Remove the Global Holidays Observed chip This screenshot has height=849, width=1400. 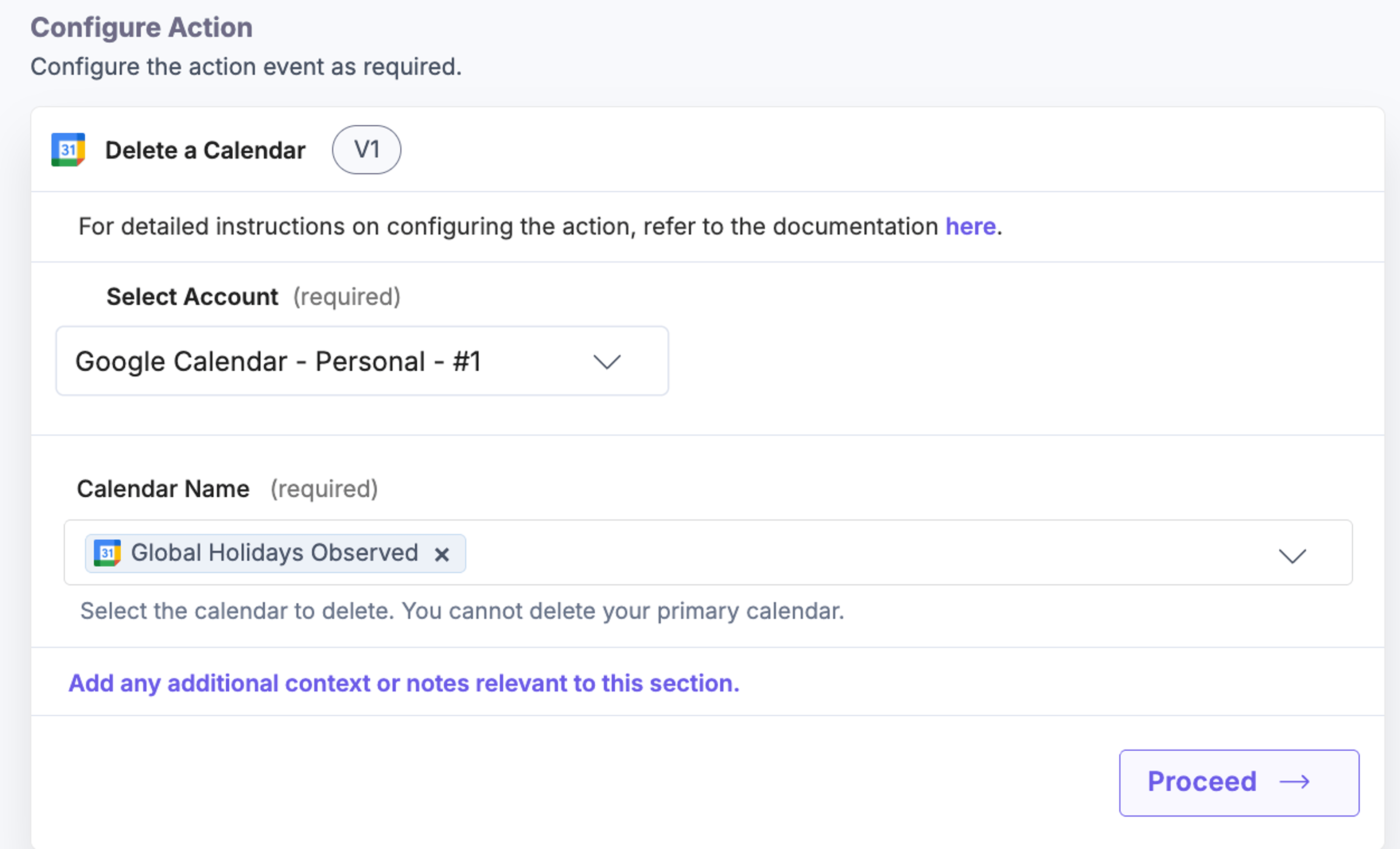point(442,554)
